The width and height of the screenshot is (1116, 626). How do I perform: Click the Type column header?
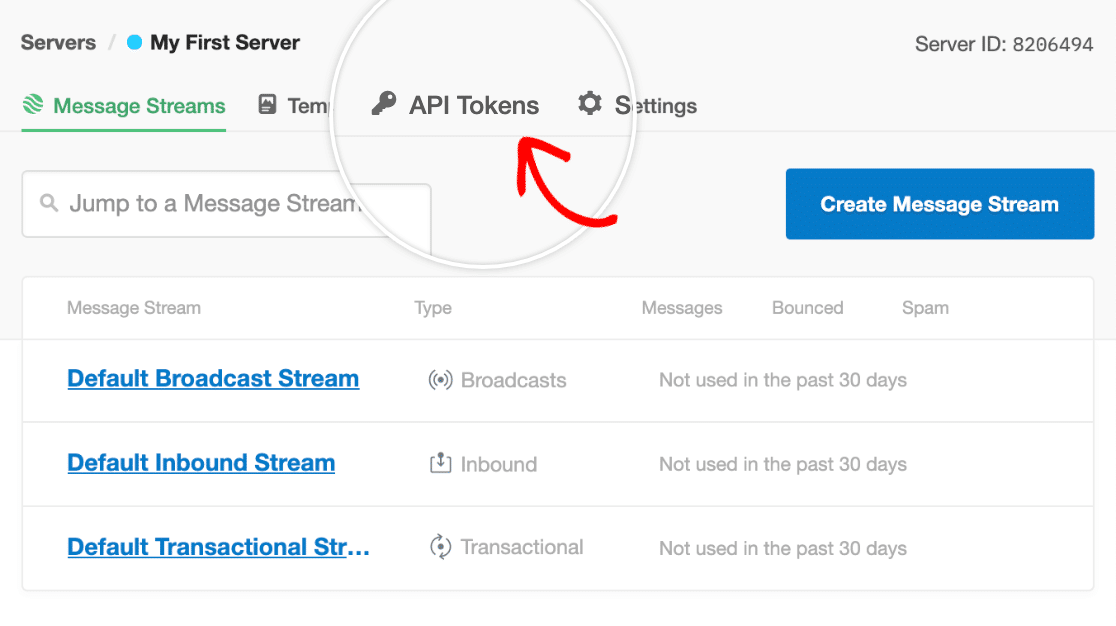click(433, 308)
